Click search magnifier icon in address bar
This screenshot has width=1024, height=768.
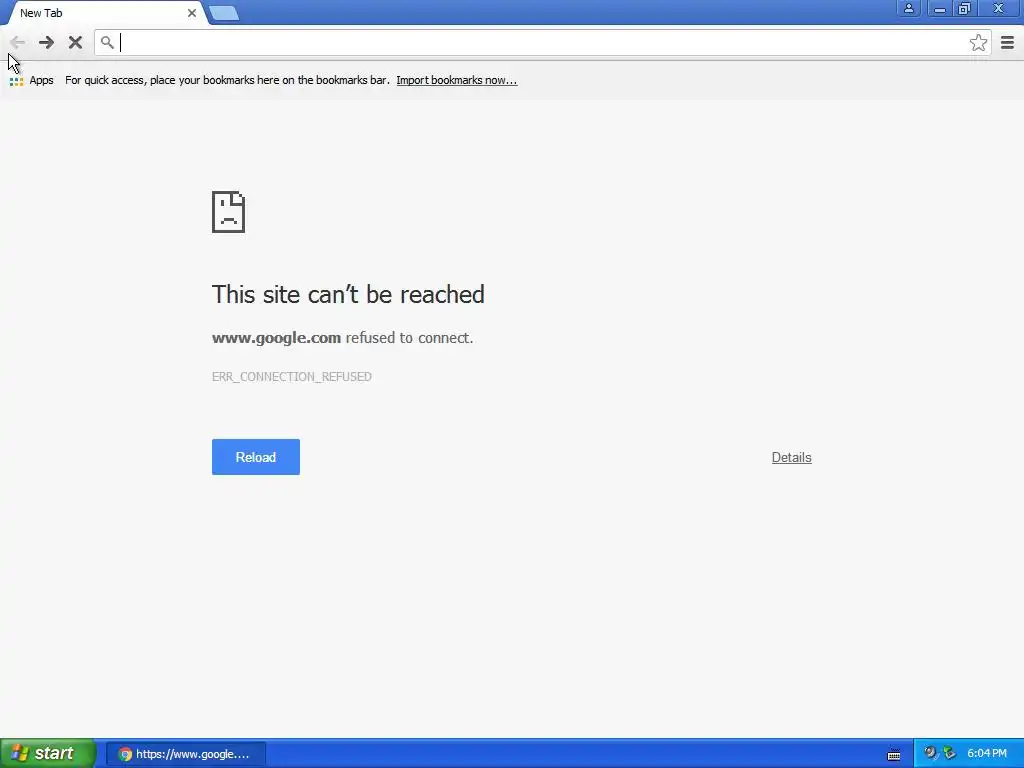(107, 42)
